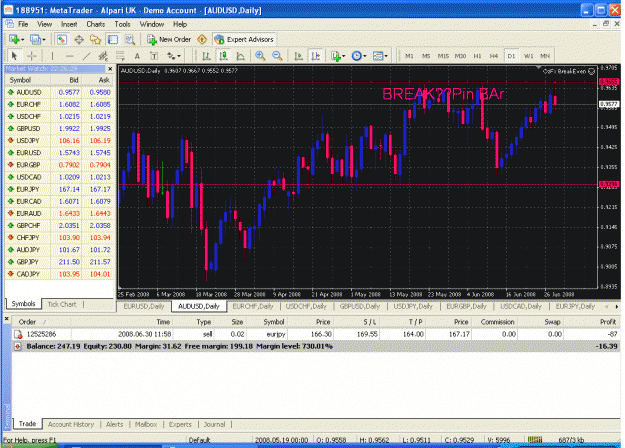Select the MN timeframe
This screenshot has width=625, height=448.
545,56
